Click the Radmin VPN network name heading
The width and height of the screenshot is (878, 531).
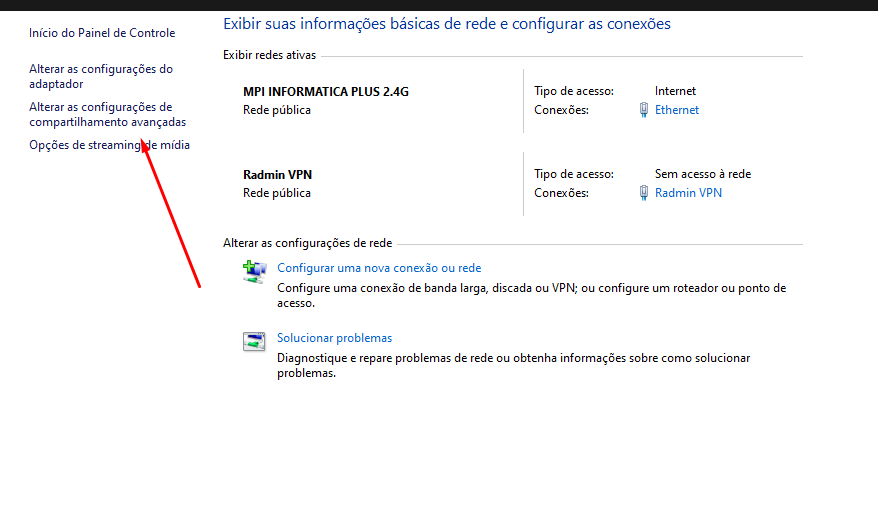277,175
